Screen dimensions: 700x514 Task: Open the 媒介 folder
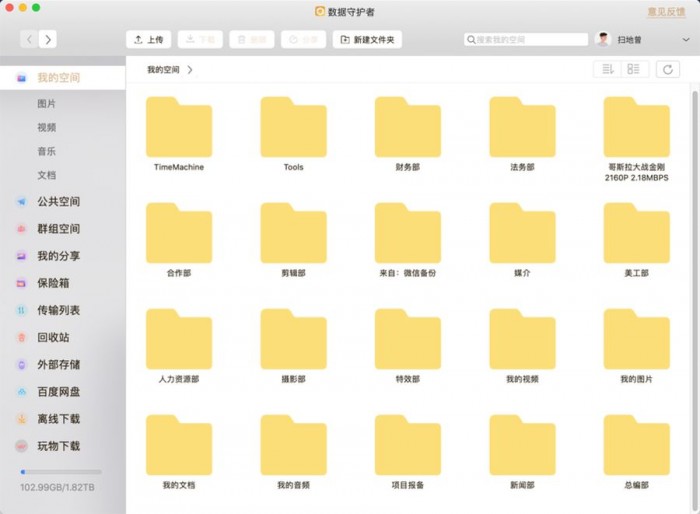click(x=522, y=233)
